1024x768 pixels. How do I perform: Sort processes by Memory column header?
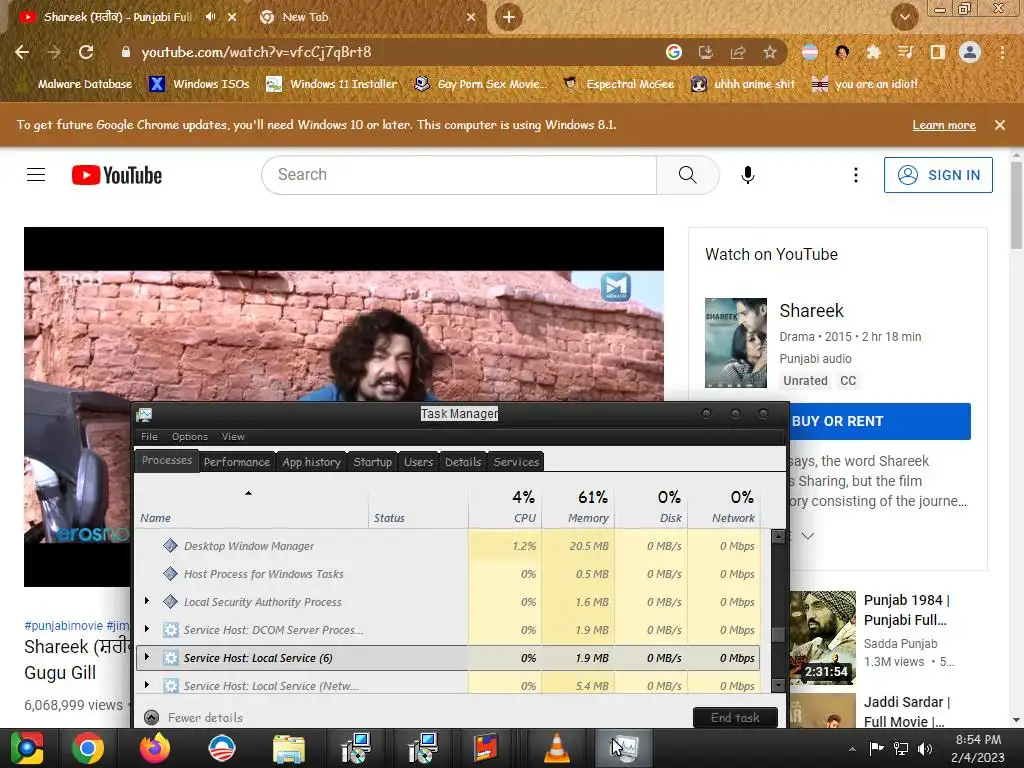578,506
